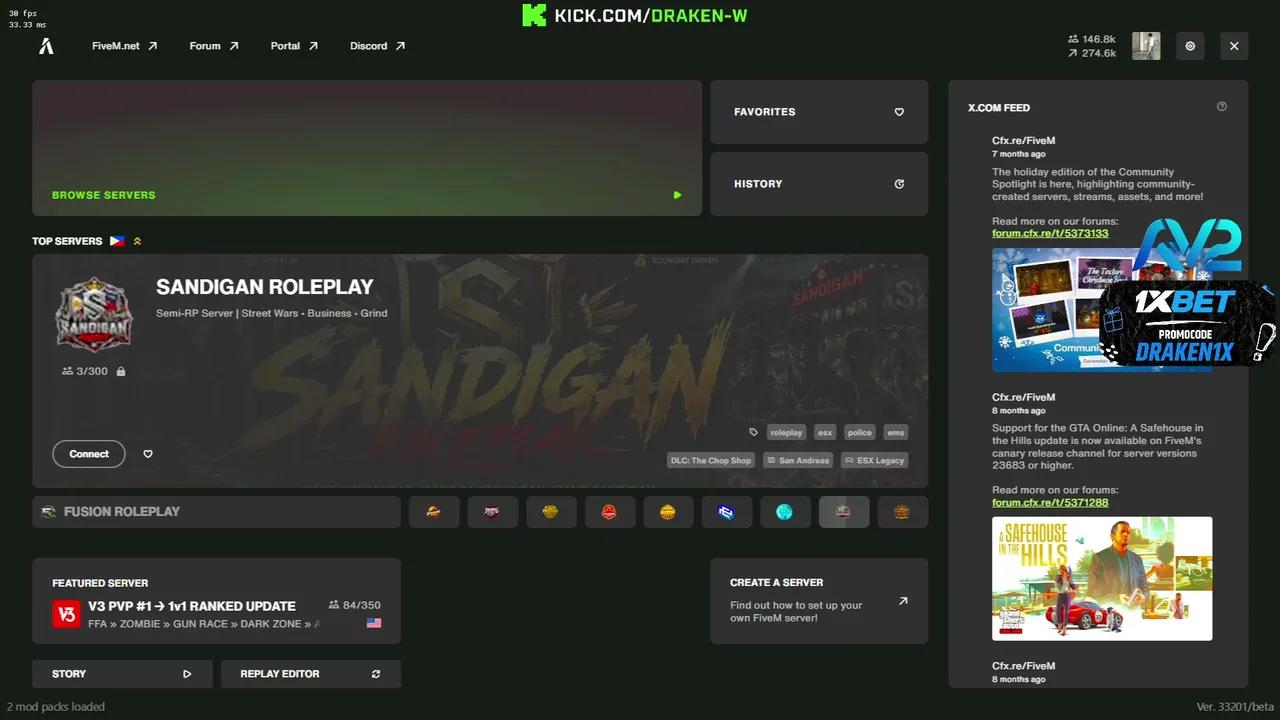Close the FiveM menu with X
This screenshot has height=720, width=1280.
click(1234, 46)
